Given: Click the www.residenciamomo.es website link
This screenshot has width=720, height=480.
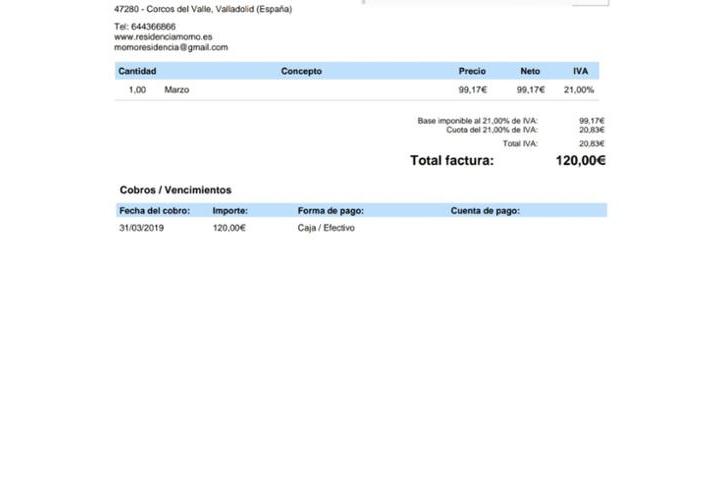Looking at the screenshot, I should (163, 37).
